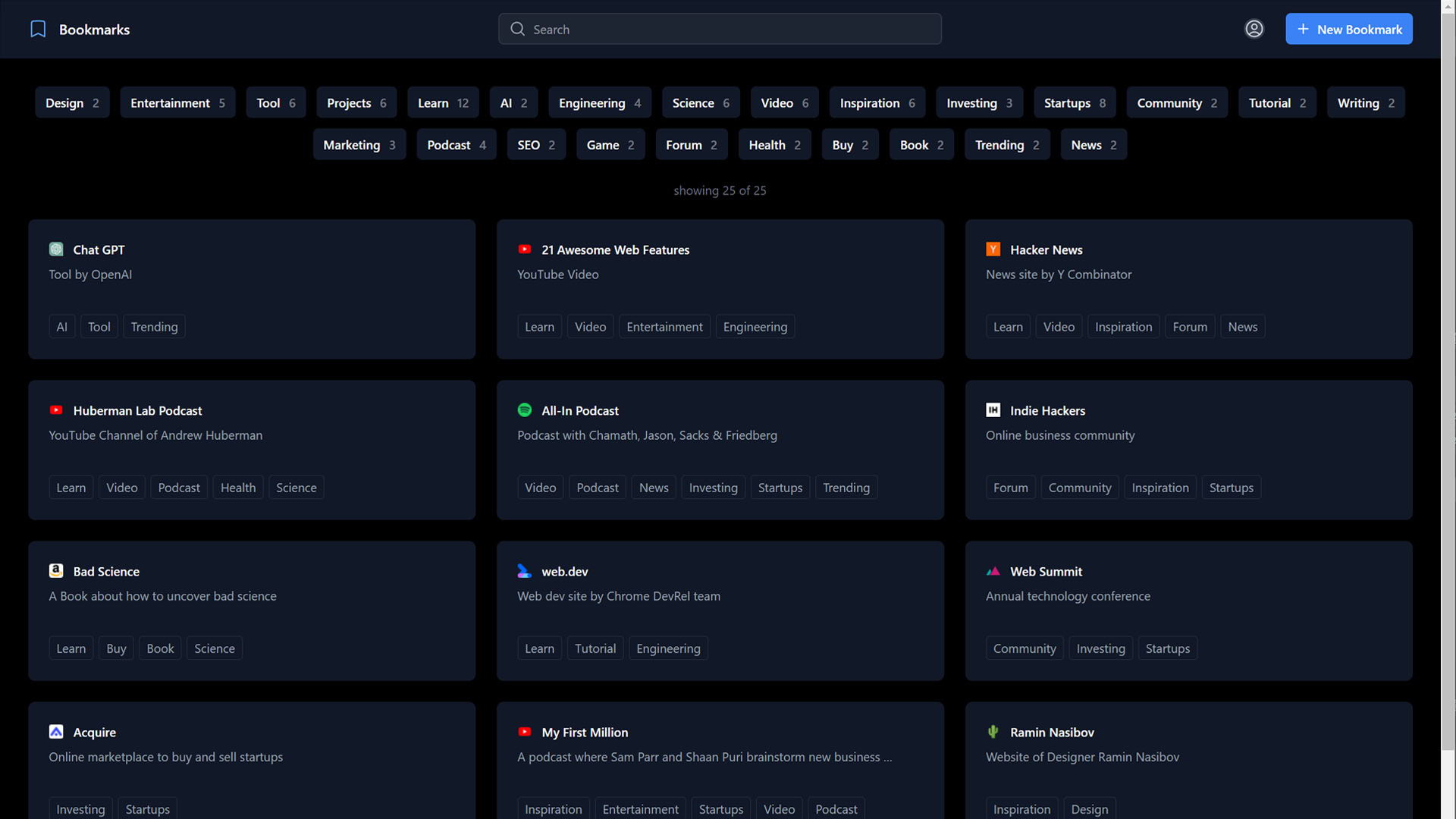Open the user account profile icon

coord(1254,29)
